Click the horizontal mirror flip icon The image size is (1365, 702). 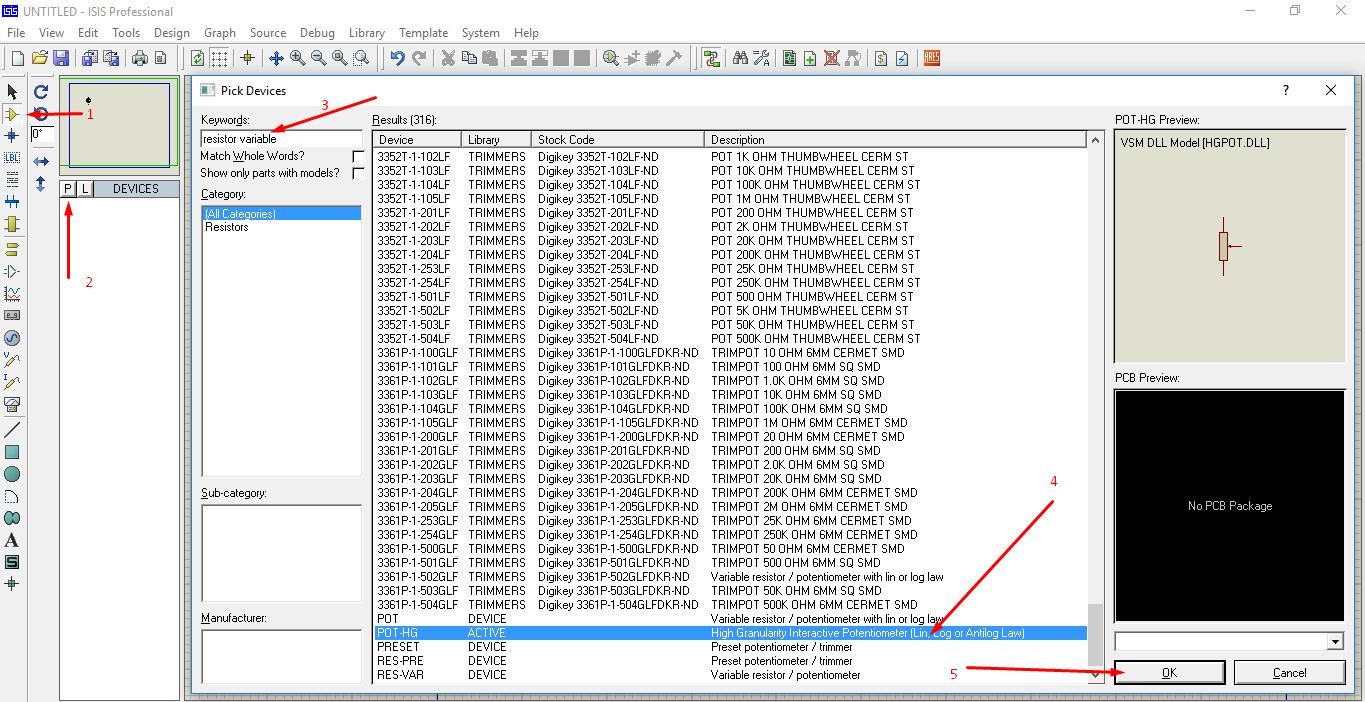point(41,161)
